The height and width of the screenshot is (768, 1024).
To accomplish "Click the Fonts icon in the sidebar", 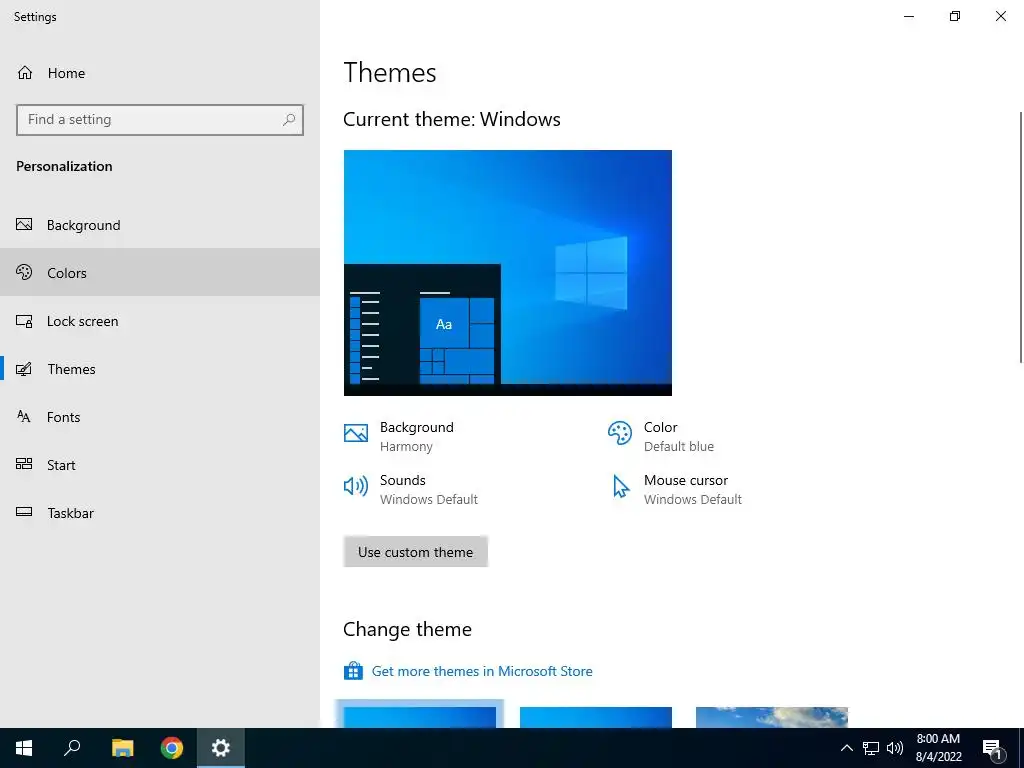I will [x=24, y=417].
